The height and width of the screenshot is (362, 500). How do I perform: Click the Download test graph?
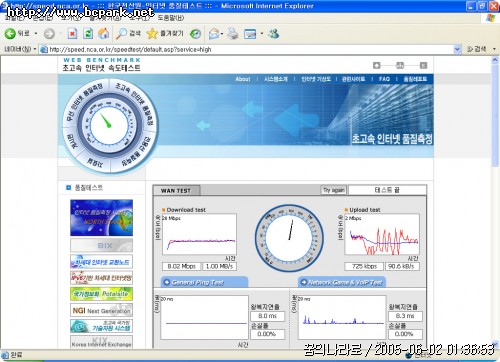tap(199, 235)
